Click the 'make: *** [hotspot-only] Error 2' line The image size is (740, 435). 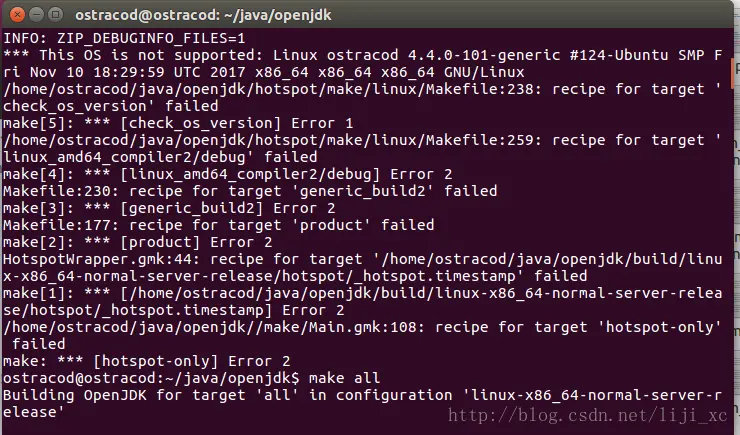pos(147,361)
